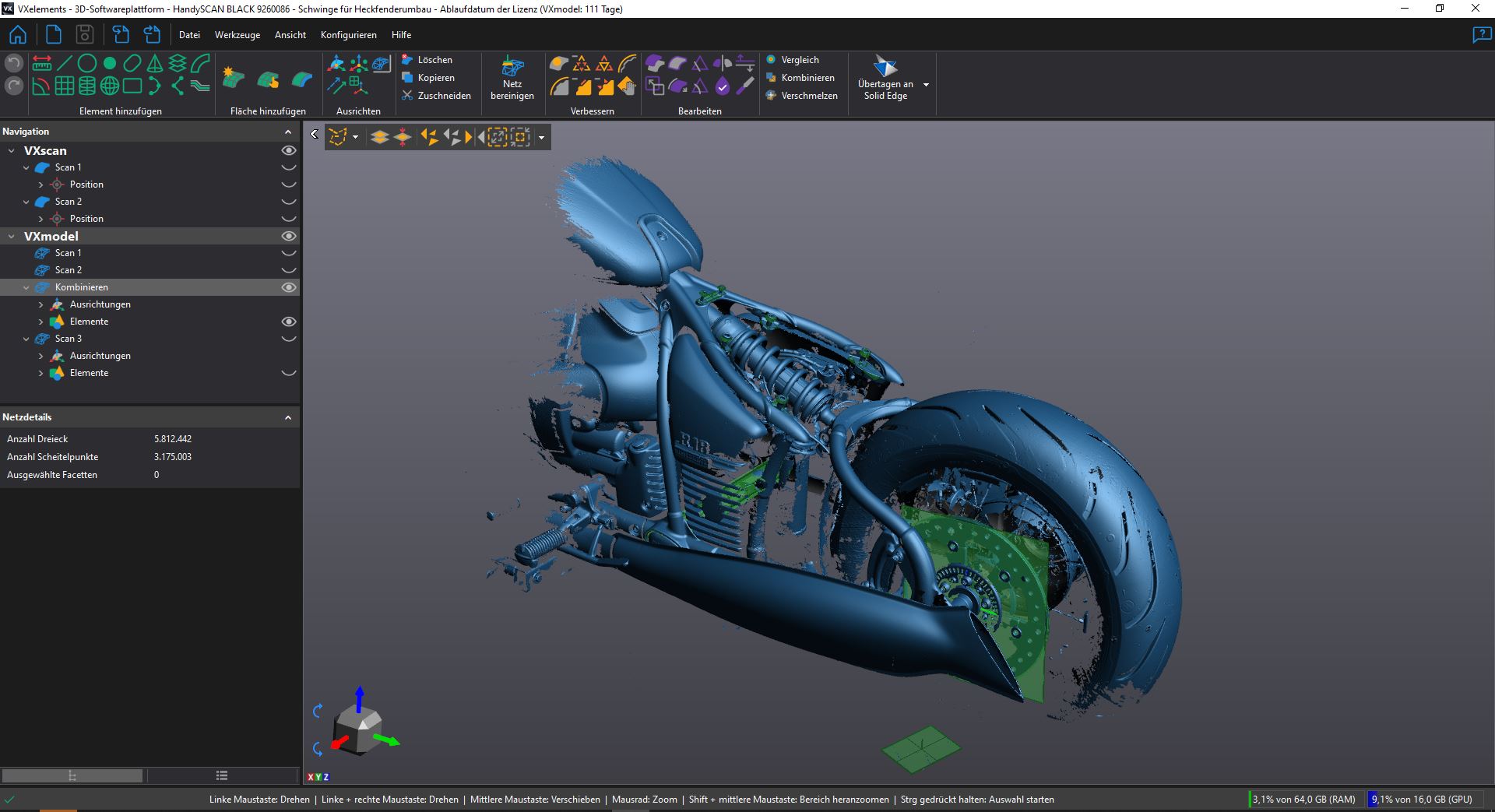This screenshot has height=812, width=1495.
Task: Open the Ansicht menu
Action: [290, 35]
